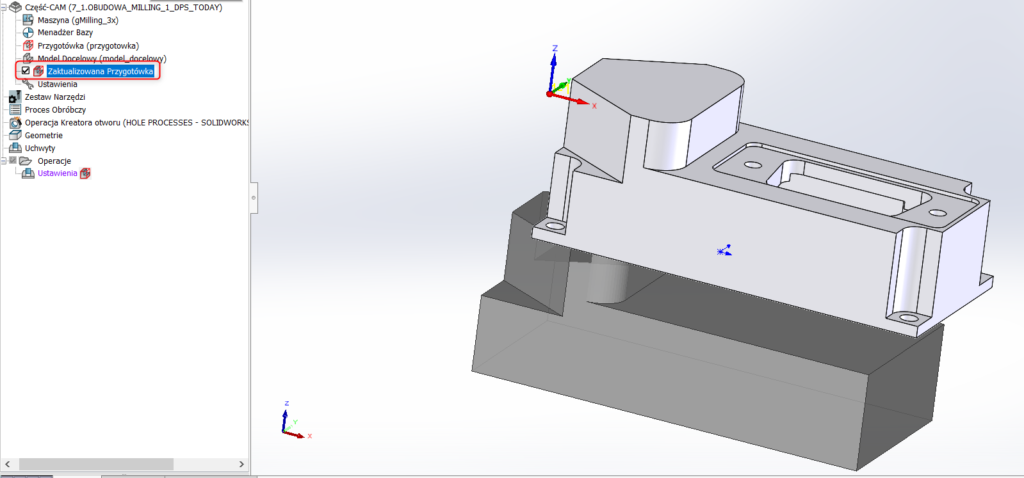Click the Zestaw Narzędzi tool set icon

pyautogui.click(x=15, y=97)
